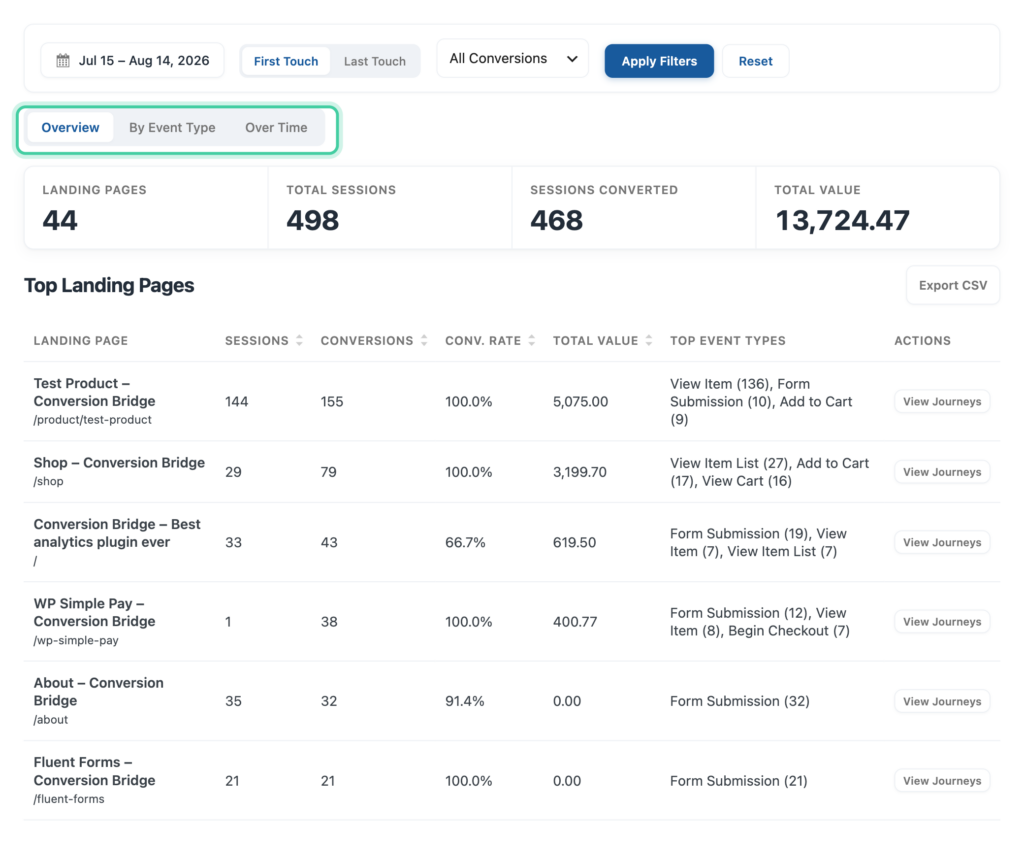Click the 144 sessions cell
1024x864 pixels.
pos(236,402)
